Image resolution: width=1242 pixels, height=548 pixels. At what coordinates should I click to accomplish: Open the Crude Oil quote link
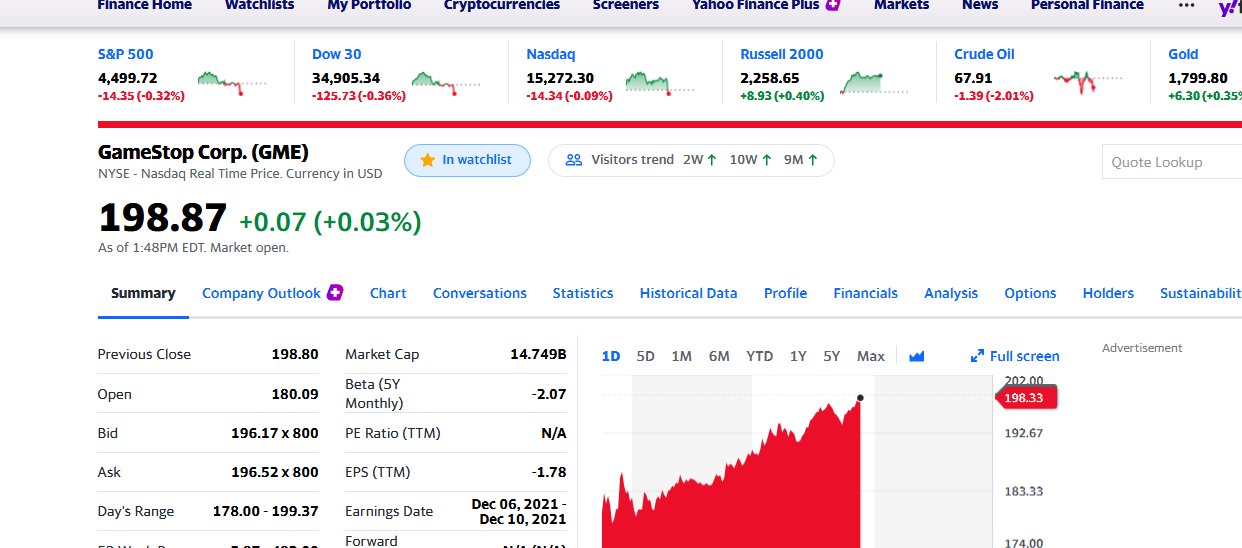pyautogui.click(x=984, y=54)
